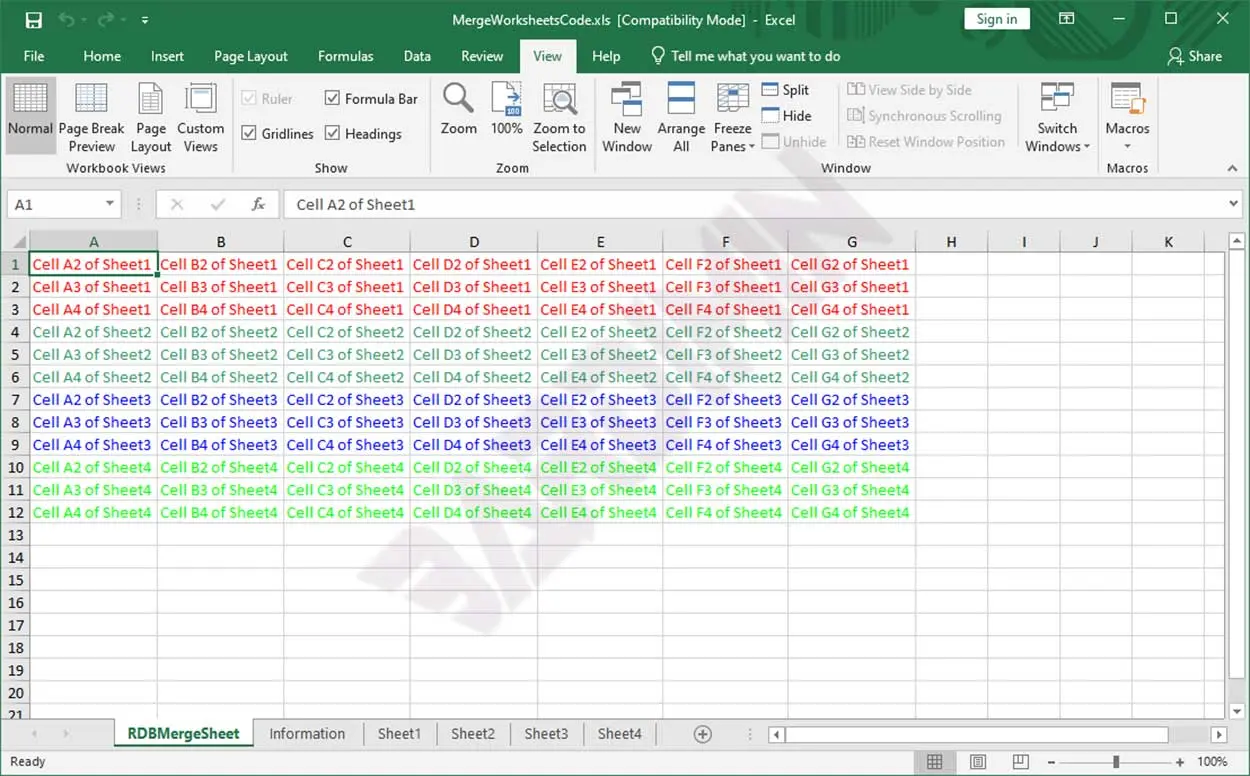Click the Split window button
The width and height of the screenshot is (1250, 776).
click(x=786, y=90)
